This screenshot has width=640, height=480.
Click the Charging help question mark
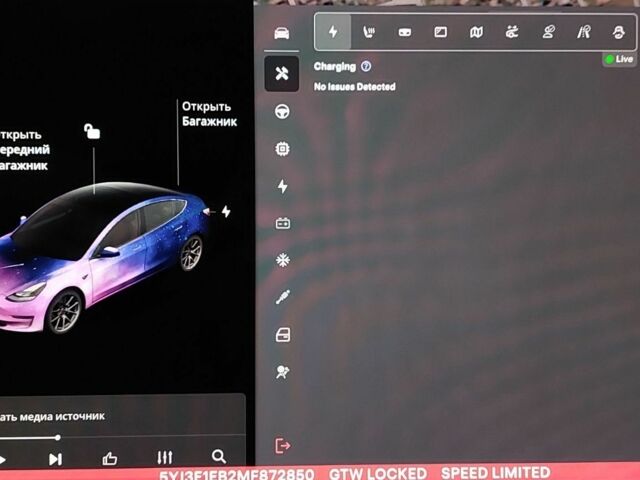click(366, 66)
